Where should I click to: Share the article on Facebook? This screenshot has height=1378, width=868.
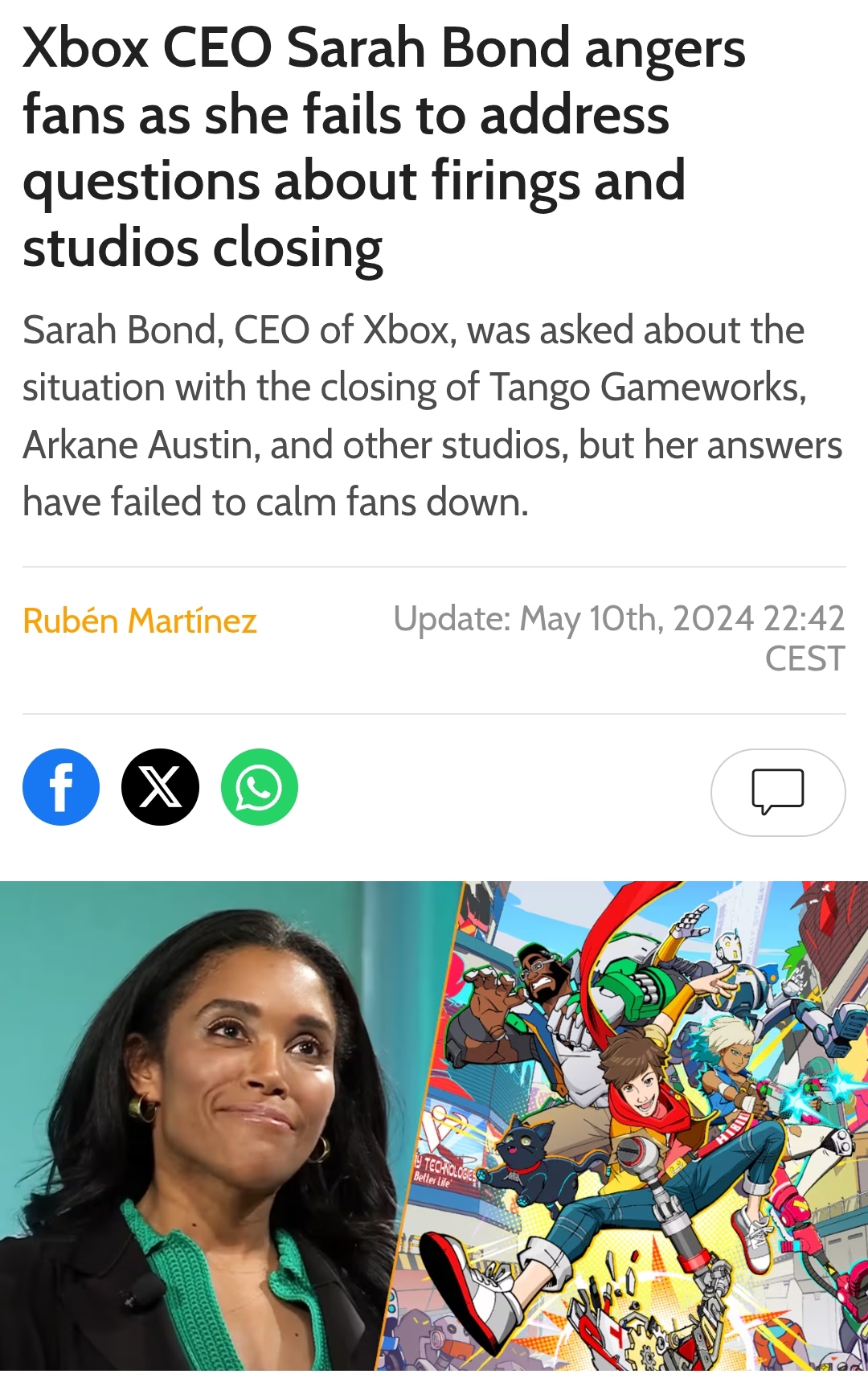point(61,787)
